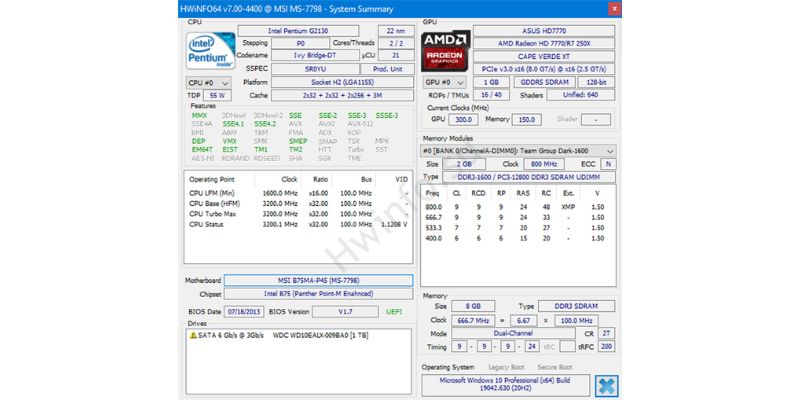Click the BIOS version V1.7 field
Screen dimensions: 800x400
click(345, 311)
